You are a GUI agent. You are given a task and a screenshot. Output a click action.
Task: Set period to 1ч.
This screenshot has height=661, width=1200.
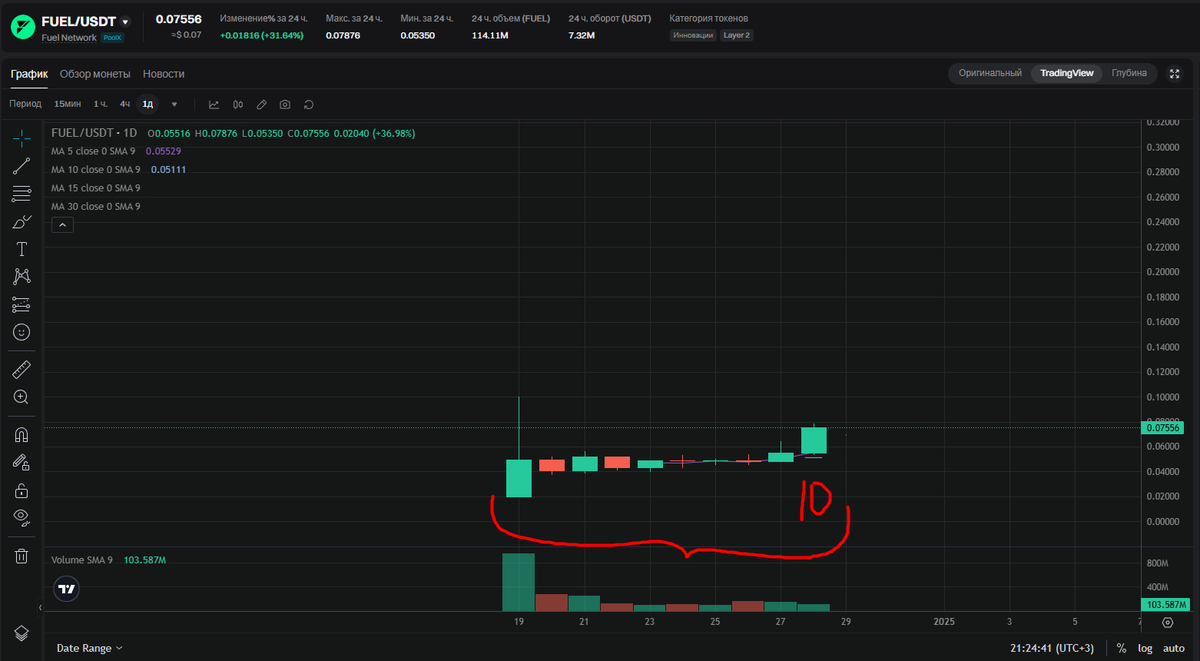click(101, 104)
